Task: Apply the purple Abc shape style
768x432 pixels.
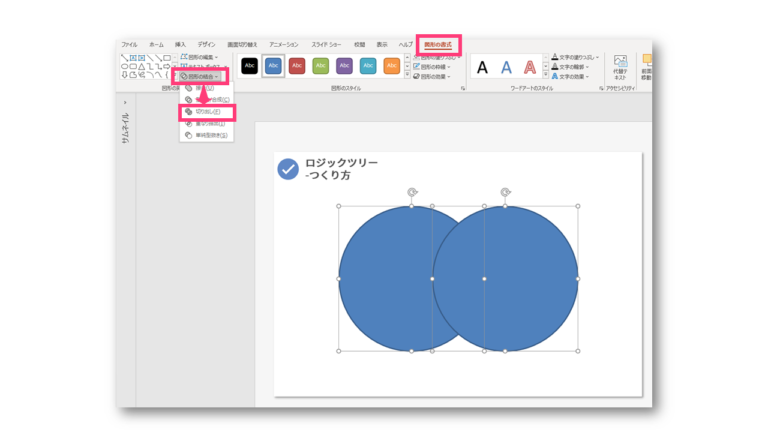Action: click(344, 66)
